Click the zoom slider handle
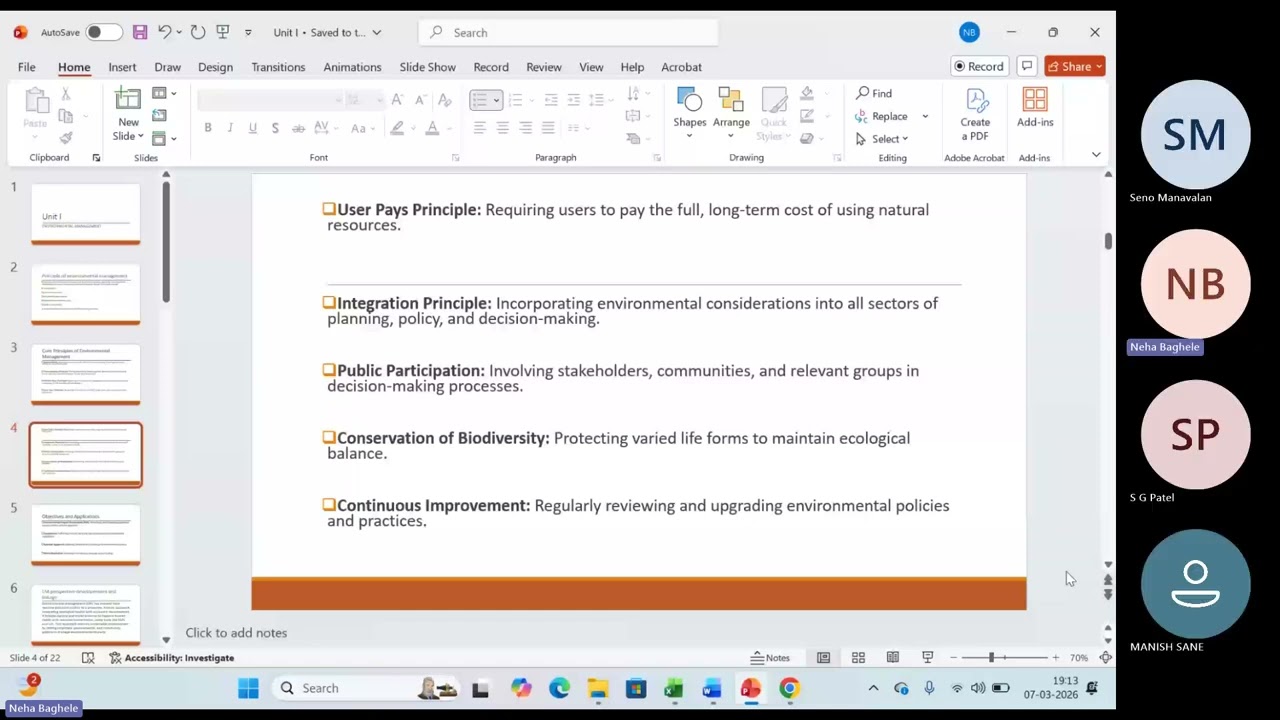The height and width of the screenshot is (720, 1280). pyautogui.click(x=991, y=657)
